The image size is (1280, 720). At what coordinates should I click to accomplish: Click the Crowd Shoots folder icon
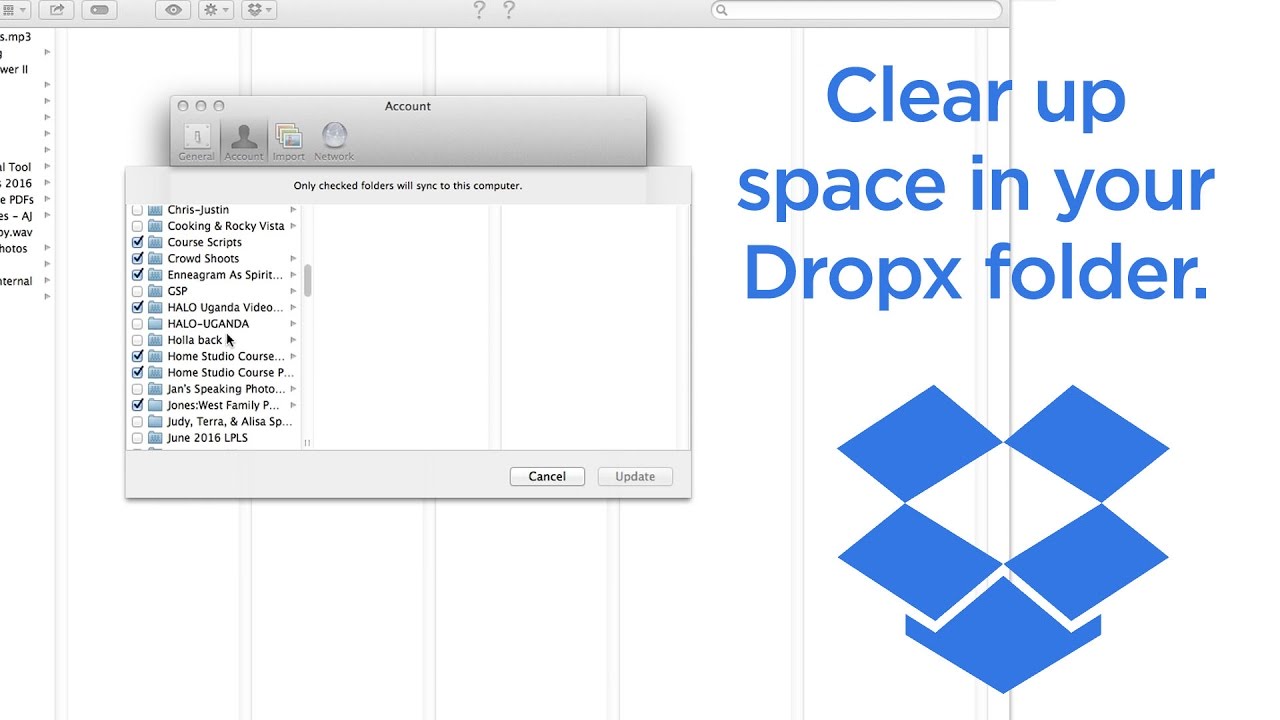pyautogui.click(x=155, y=258)
